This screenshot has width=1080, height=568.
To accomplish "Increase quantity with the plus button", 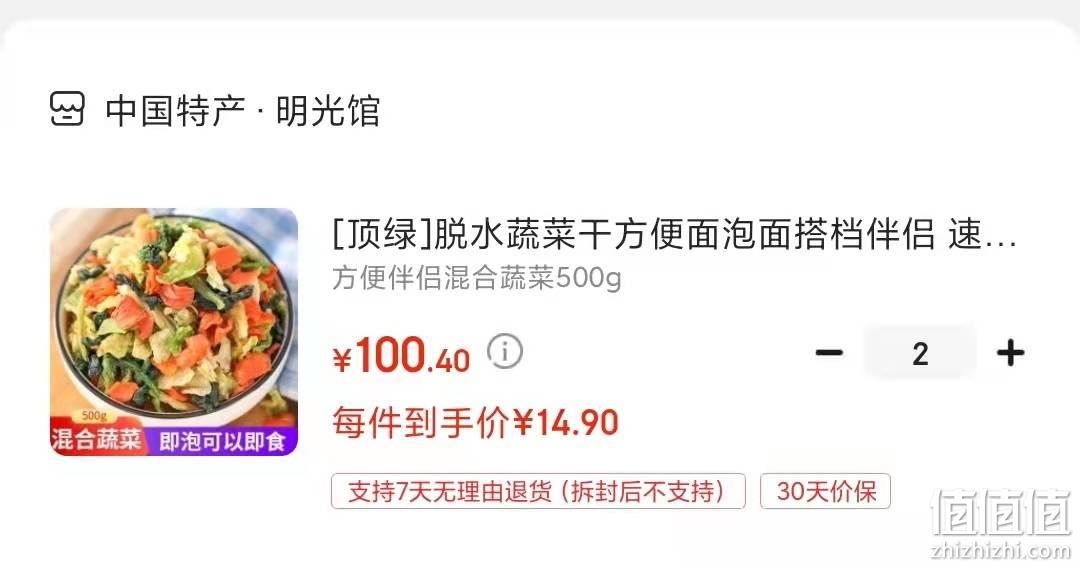I will (x=1010, y=353).
